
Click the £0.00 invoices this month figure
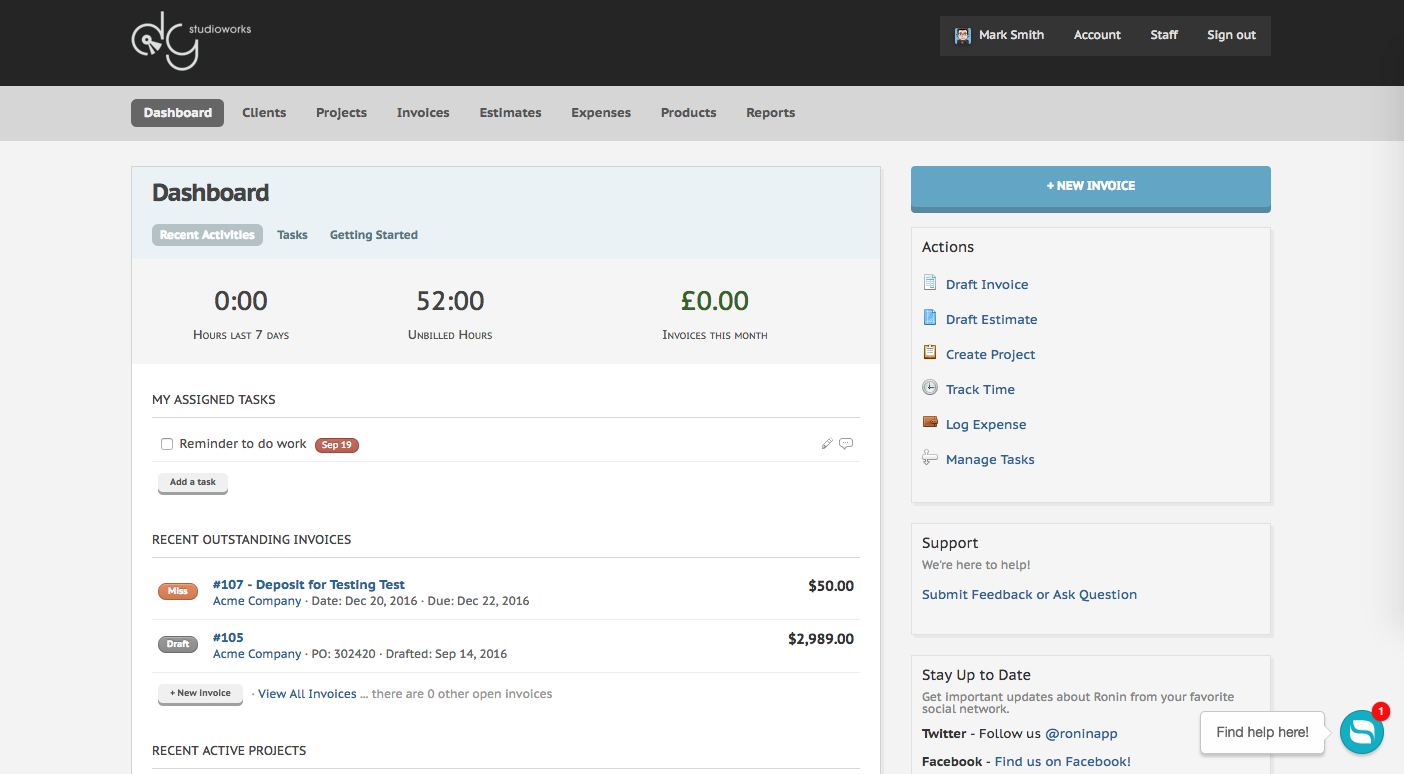point(715,300)
